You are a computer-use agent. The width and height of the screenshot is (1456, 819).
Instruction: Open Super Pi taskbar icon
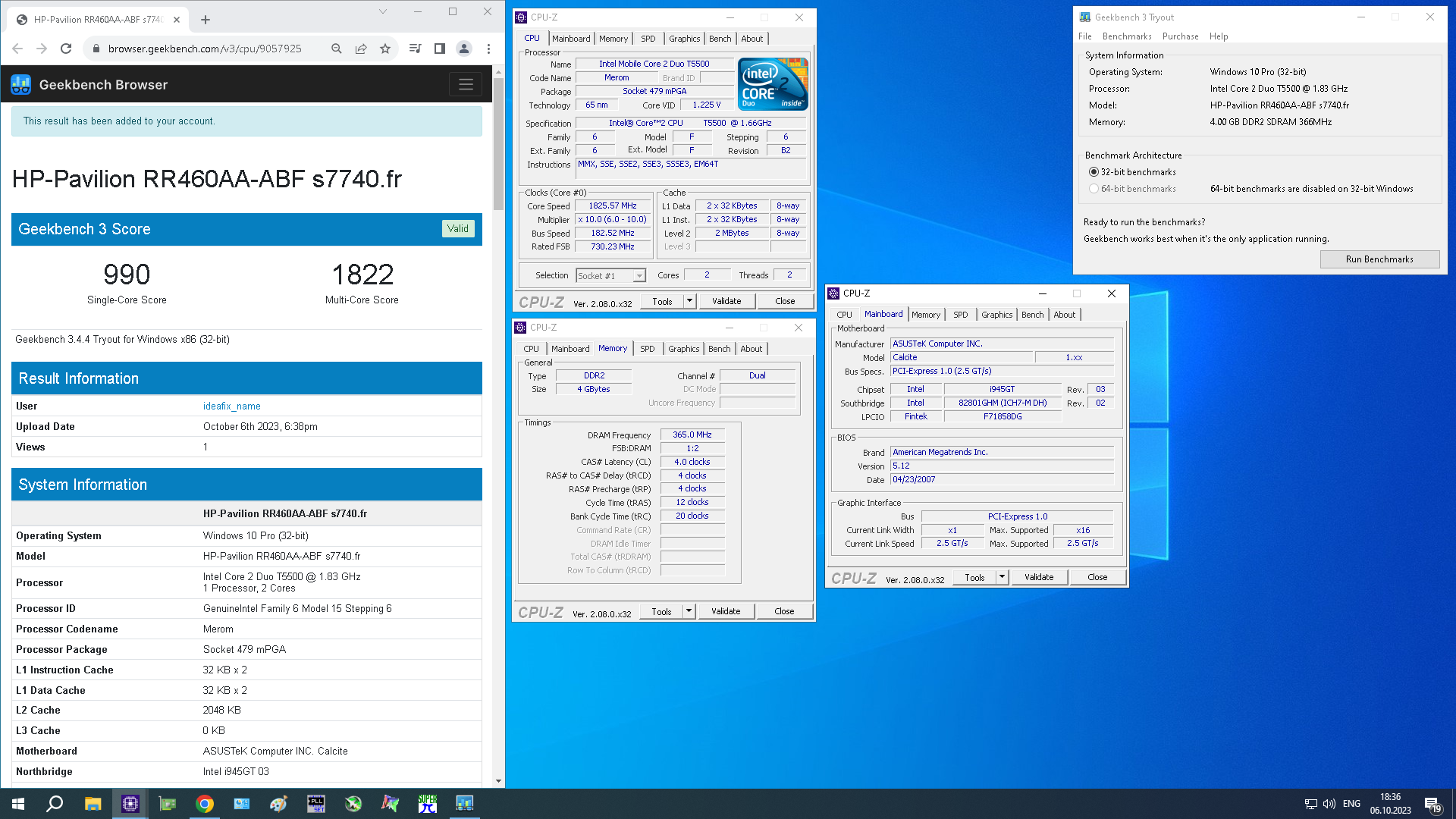tap(428, 804)
